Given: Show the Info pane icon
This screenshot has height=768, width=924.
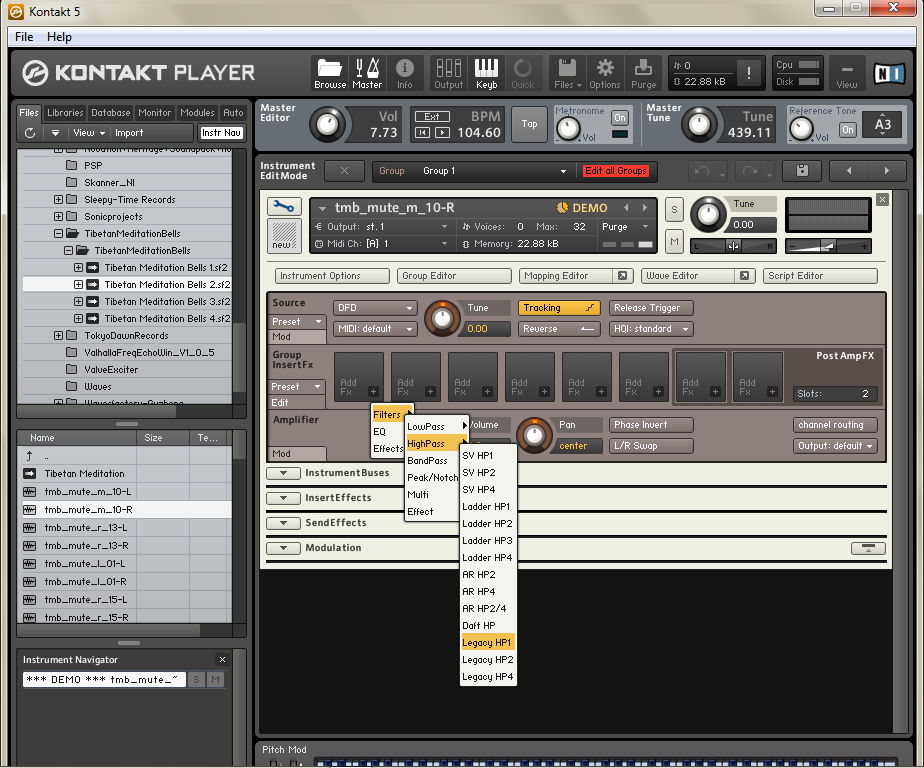Looking at the screenshot, I should 404,73.
